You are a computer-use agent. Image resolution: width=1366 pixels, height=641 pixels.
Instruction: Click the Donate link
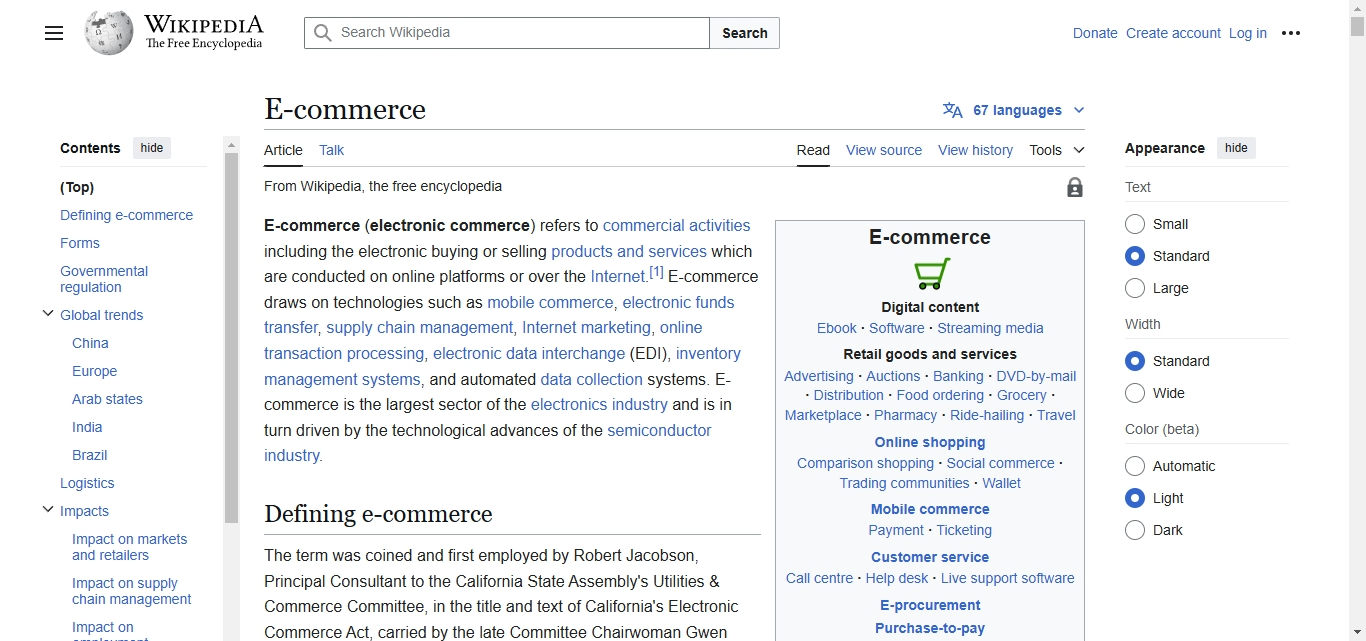(x=1095, y=33)
